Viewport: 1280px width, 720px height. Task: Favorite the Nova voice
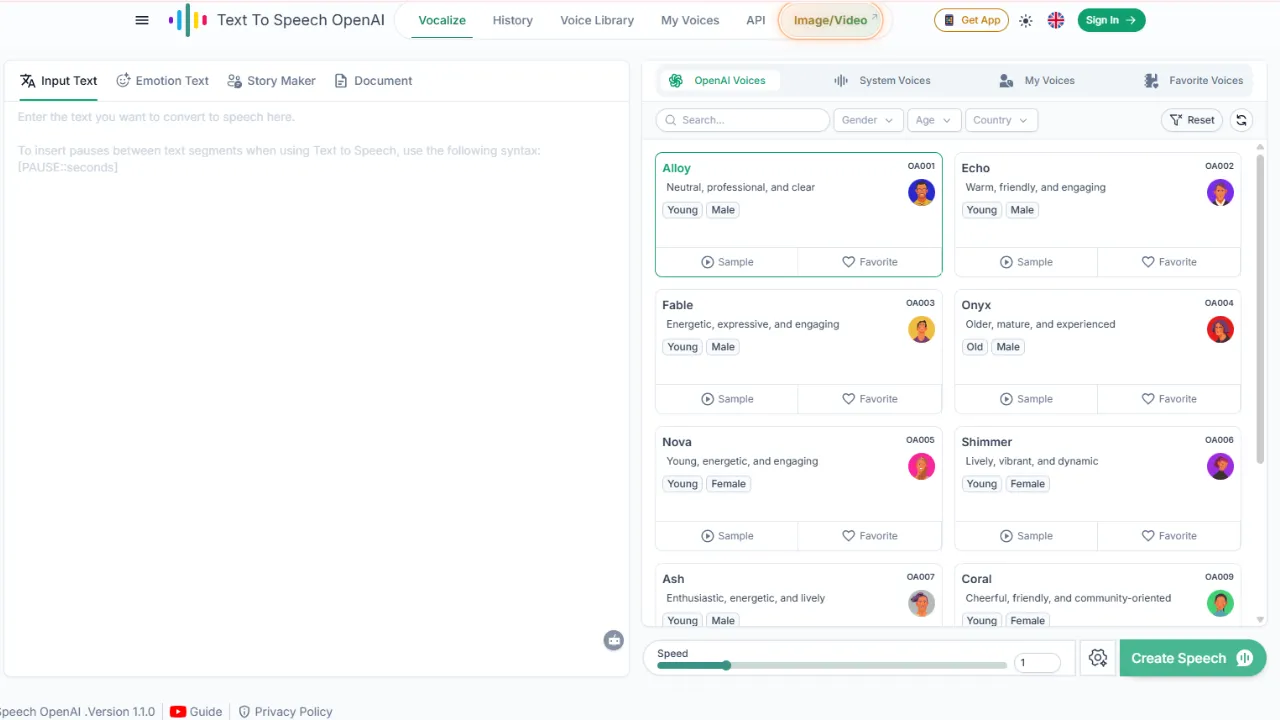click(870, 535)
